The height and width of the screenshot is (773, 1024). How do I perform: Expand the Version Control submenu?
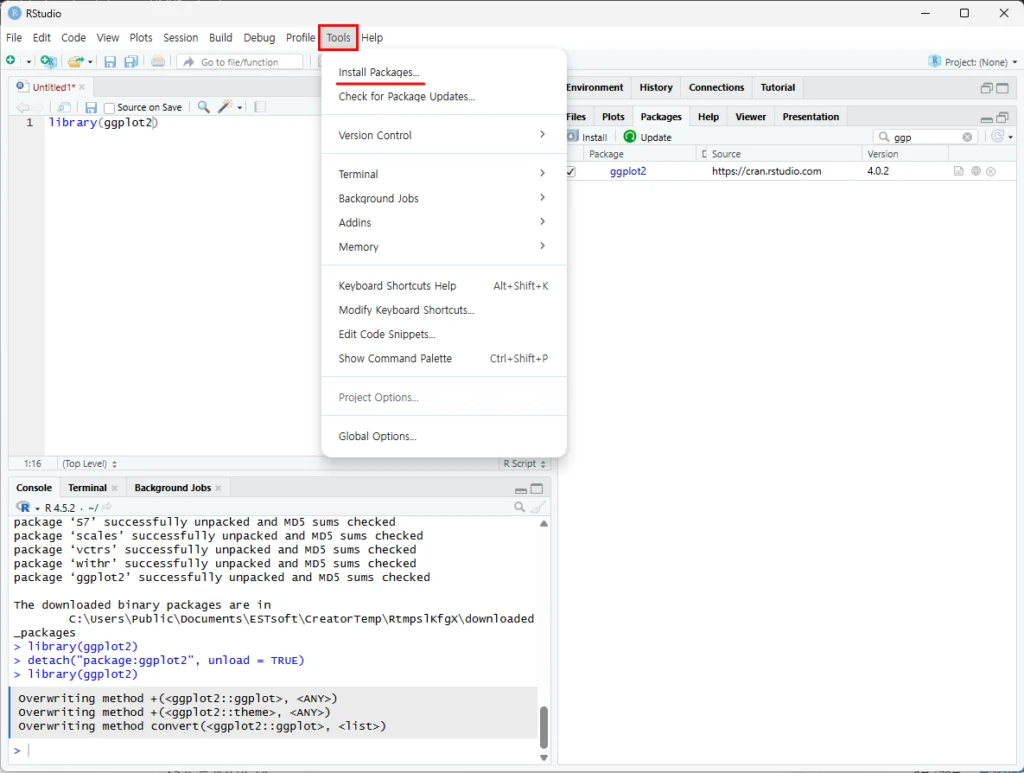pyautogui.click(x=542, y=135)
